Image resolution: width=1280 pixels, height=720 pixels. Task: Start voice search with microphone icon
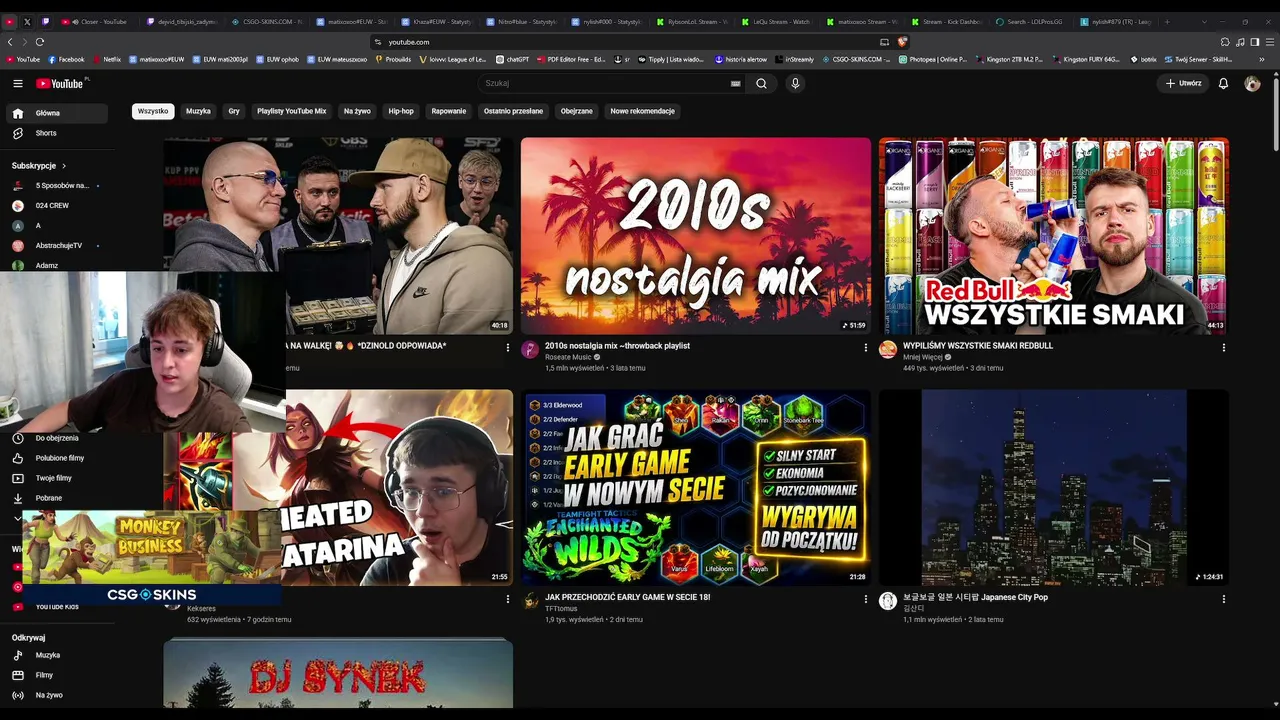tap(795, 83)
